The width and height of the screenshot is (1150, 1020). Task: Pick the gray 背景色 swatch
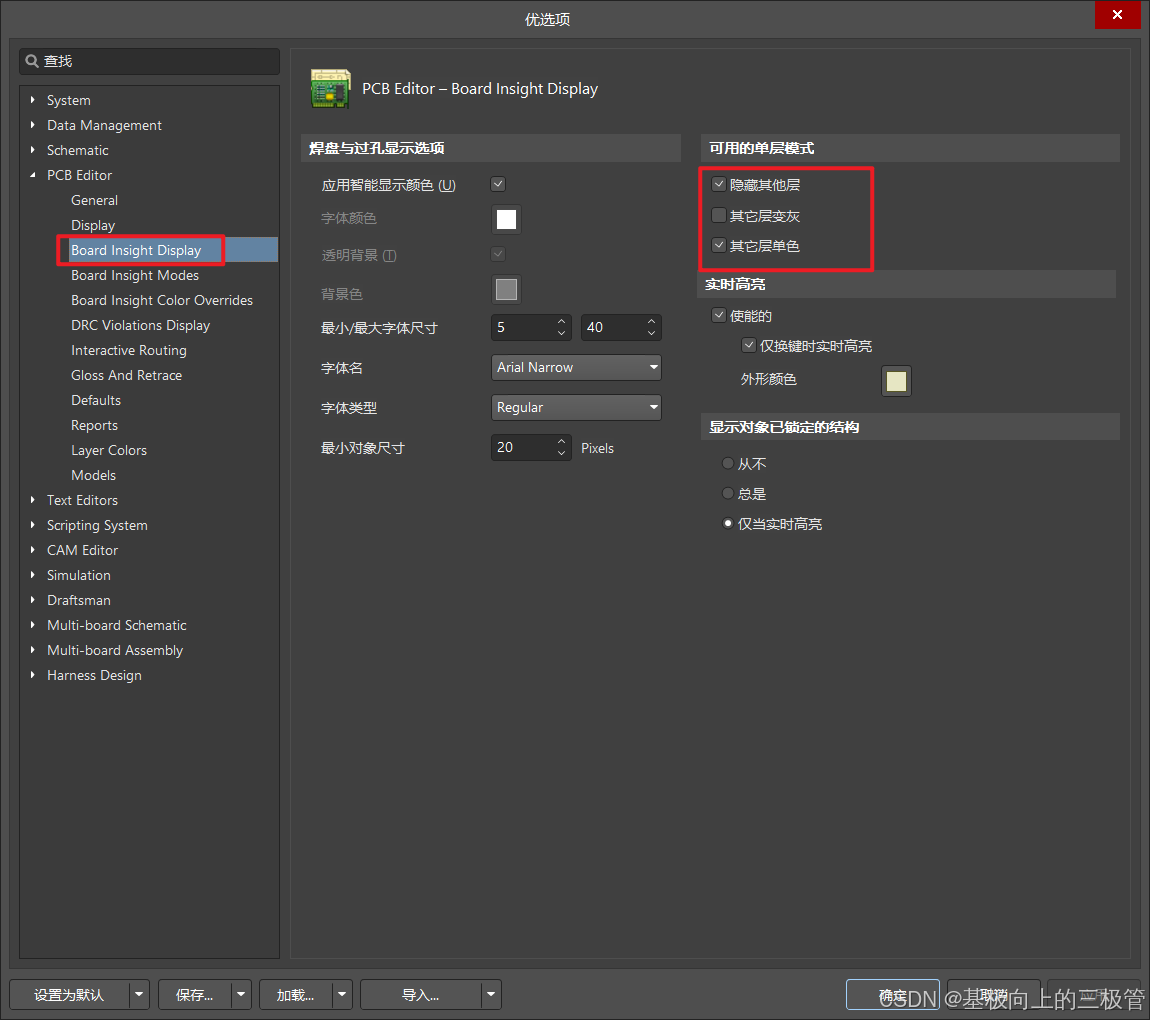tap(506, 290)
